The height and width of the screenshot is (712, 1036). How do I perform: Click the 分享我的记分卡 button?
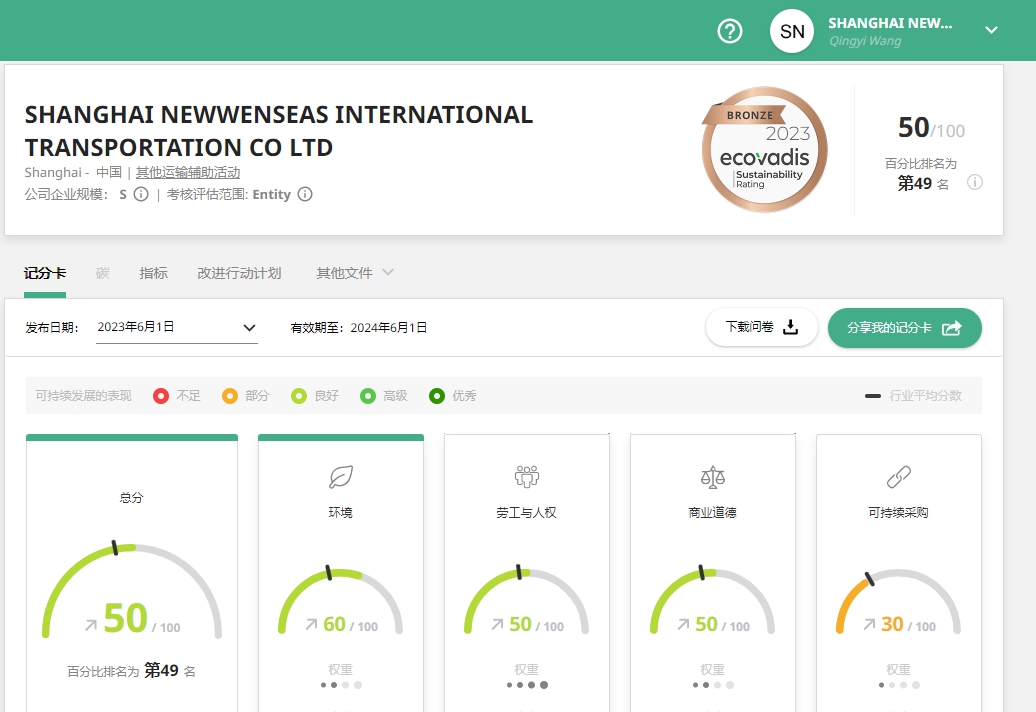(x=905, y=328)
